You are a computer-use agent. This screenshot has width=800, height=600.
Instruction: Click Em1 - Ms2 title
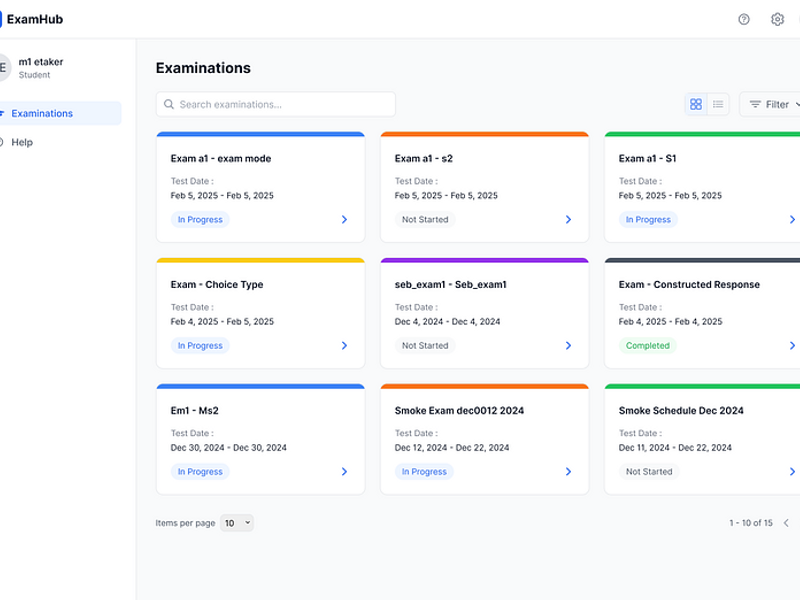point(194,411)
